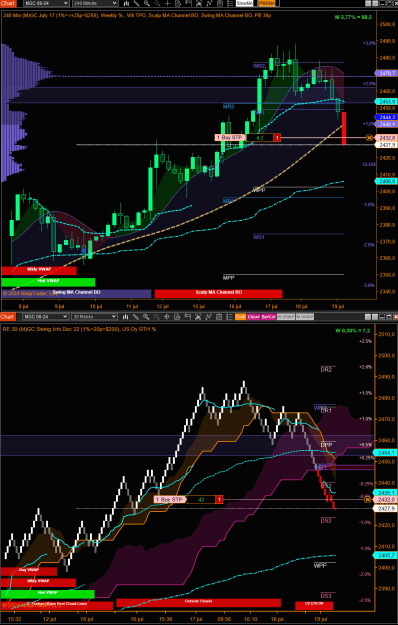Show data box icon in 30 Renko chart
The width and height of the screenshot is (398, 625).
pyautogui.click(x=177, y=317)
